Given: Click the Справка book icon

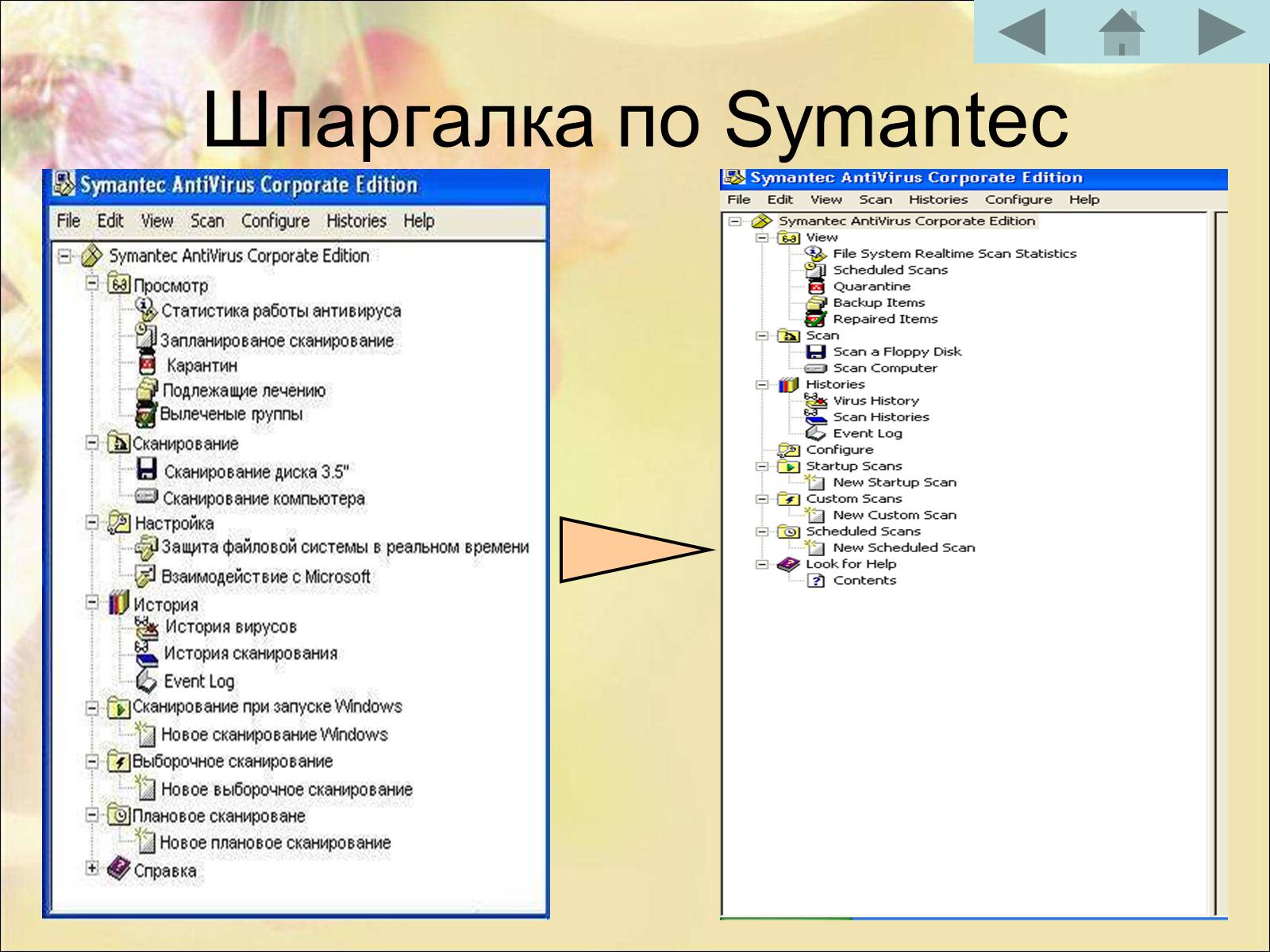Looking at the screenshot, I should pos(118,868).
